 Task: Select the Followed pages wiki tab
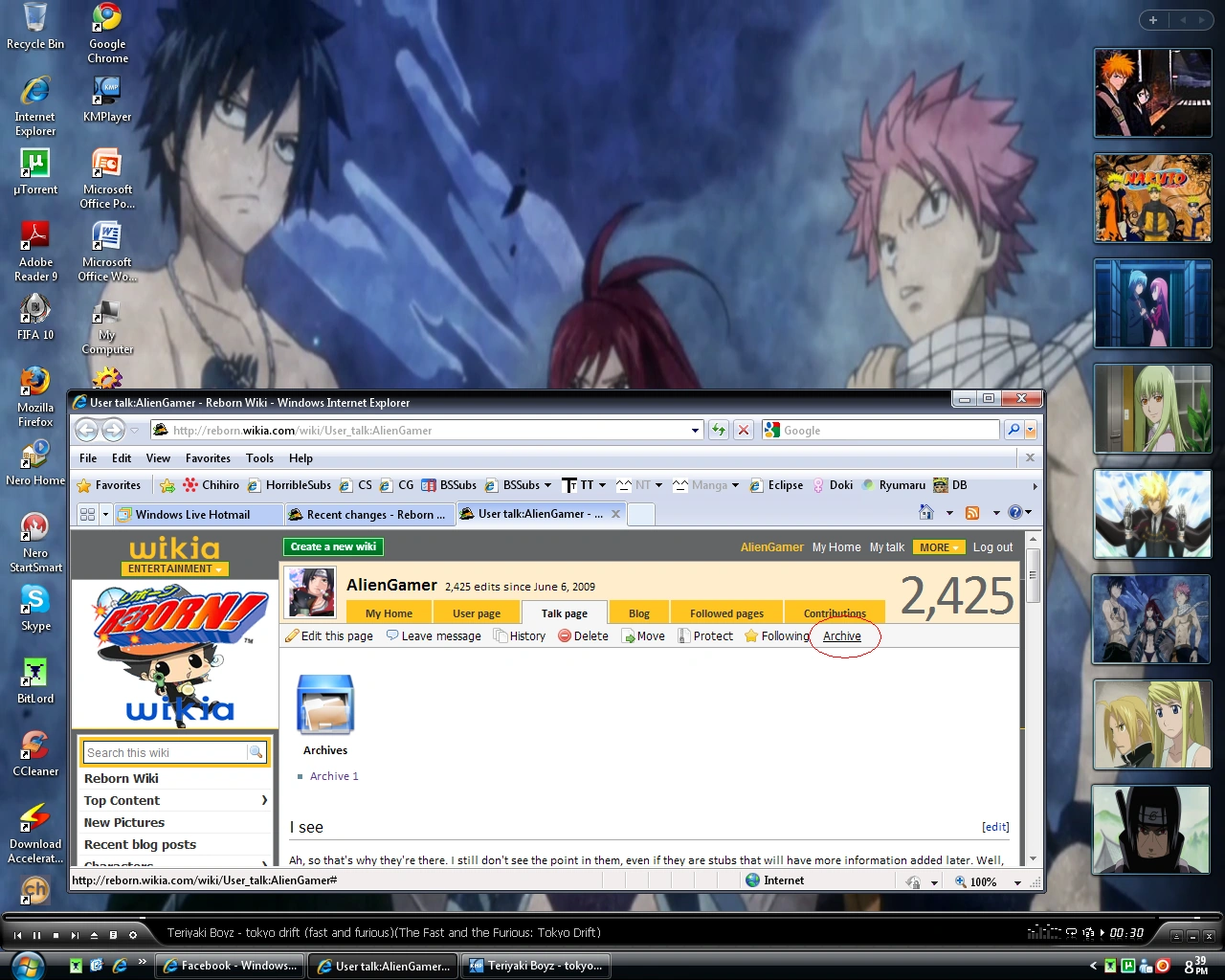point(726,613)
